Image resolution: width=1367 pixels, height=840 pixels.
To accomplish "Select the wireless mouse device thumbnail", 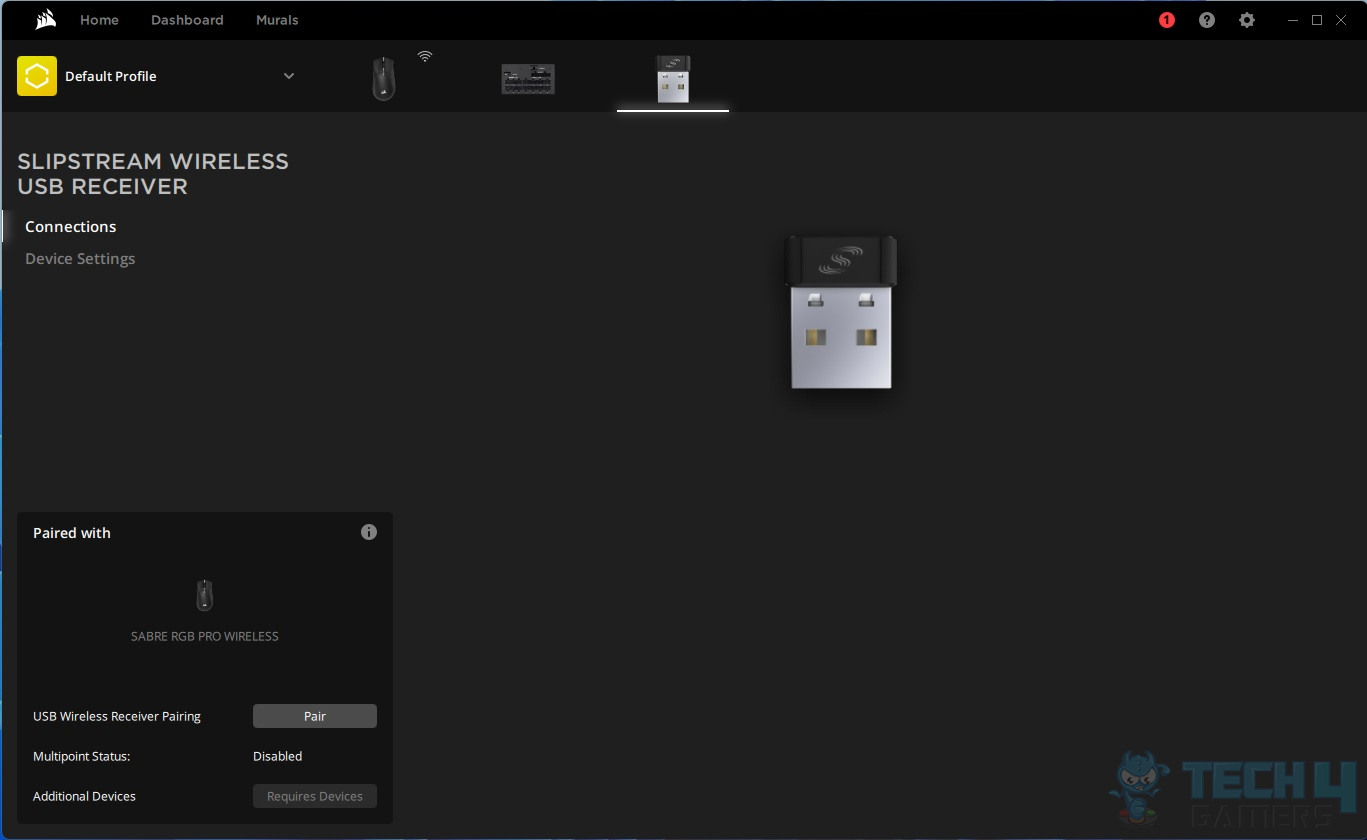I will tap(384, 78).
